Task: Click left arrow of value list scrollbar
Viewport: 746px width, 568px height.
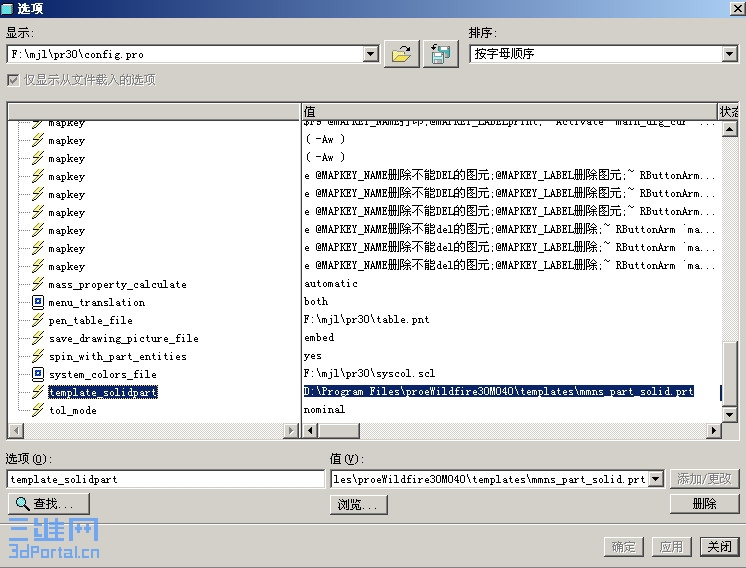Action: click(310, 431)
